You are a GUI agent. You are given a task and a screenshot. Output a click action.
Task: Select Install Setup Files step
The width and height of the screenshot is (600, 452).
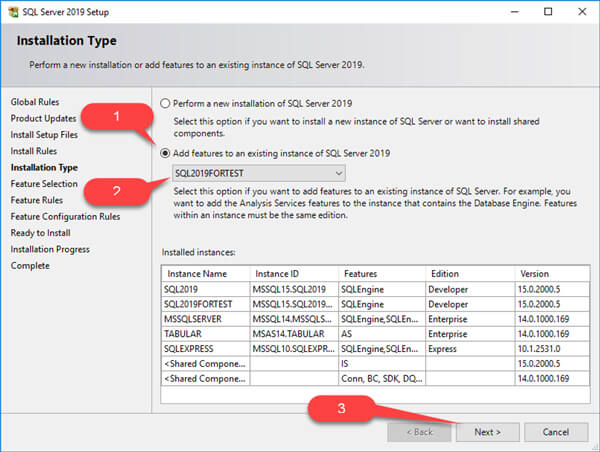coord(44,135)
